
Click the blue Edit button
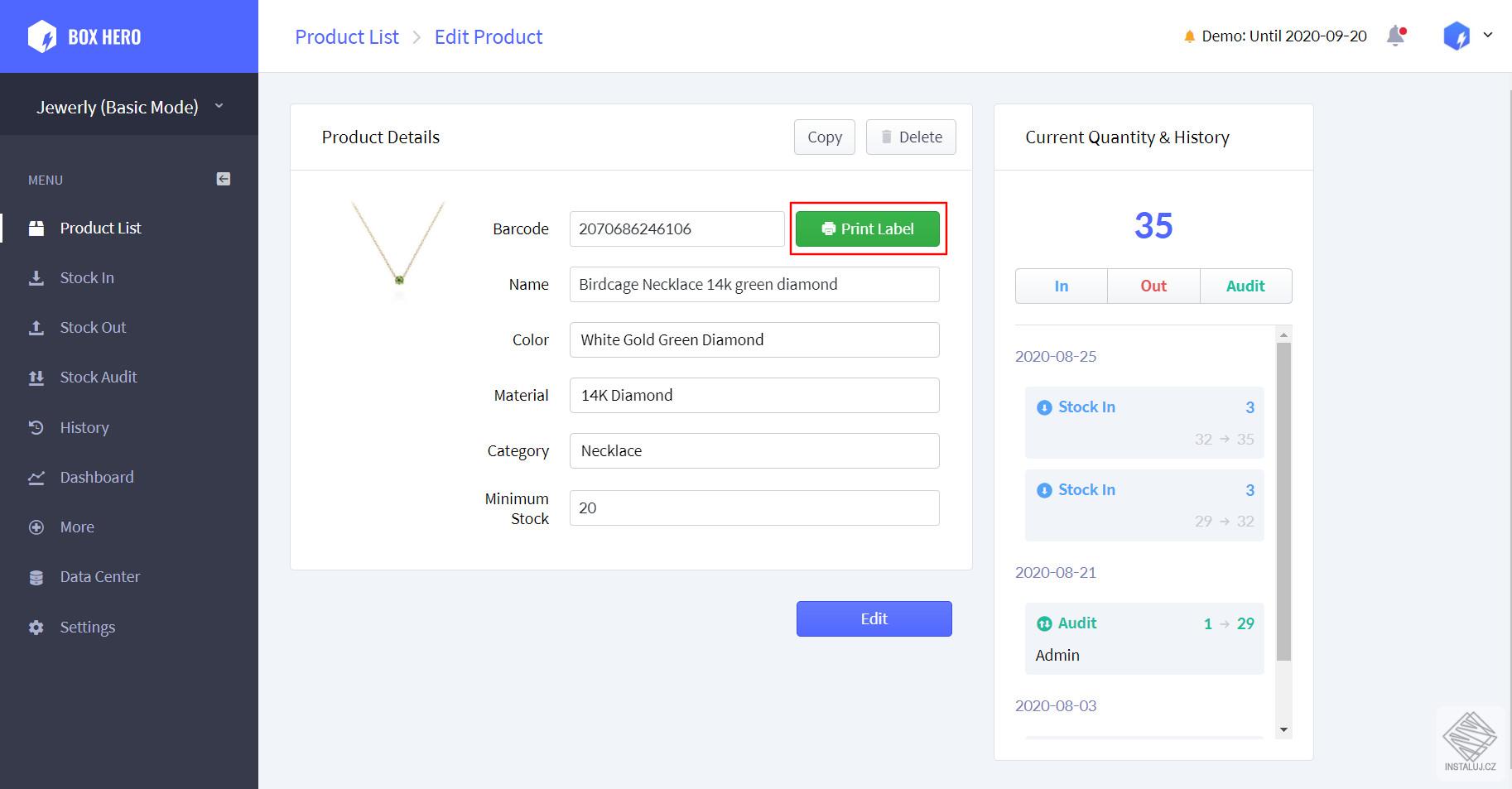tap(874, 619)
